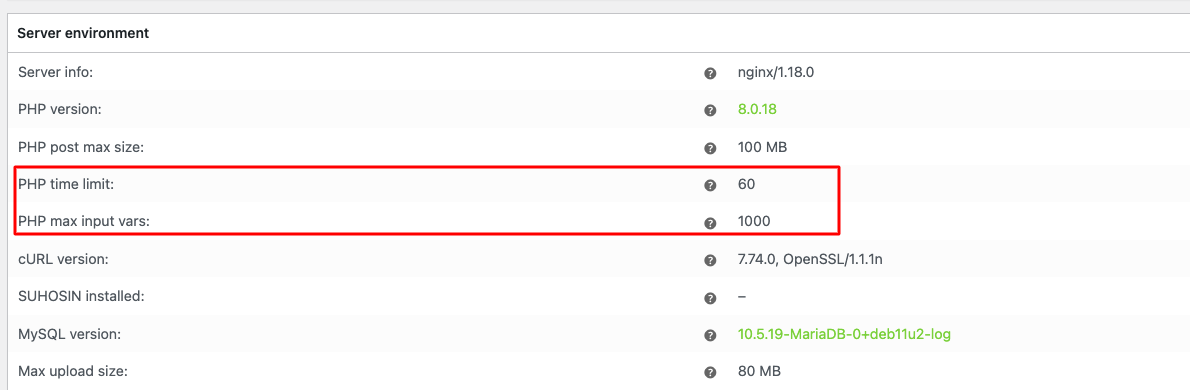Click help icon for cURL version

tap(710, 260)
